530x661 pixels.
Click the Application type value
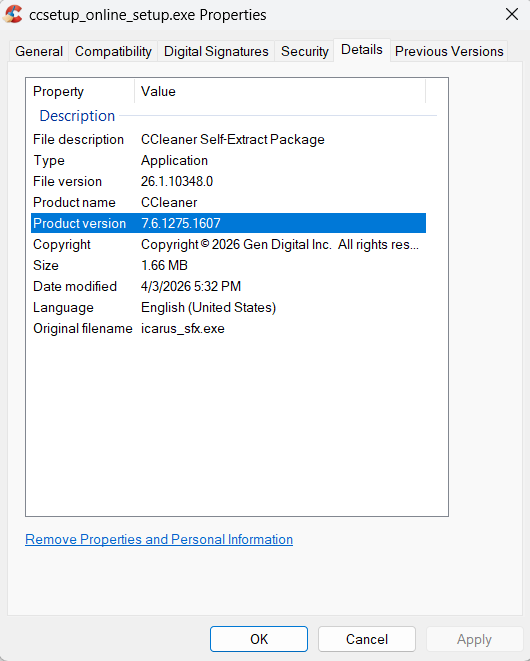[x=174, y=161]
